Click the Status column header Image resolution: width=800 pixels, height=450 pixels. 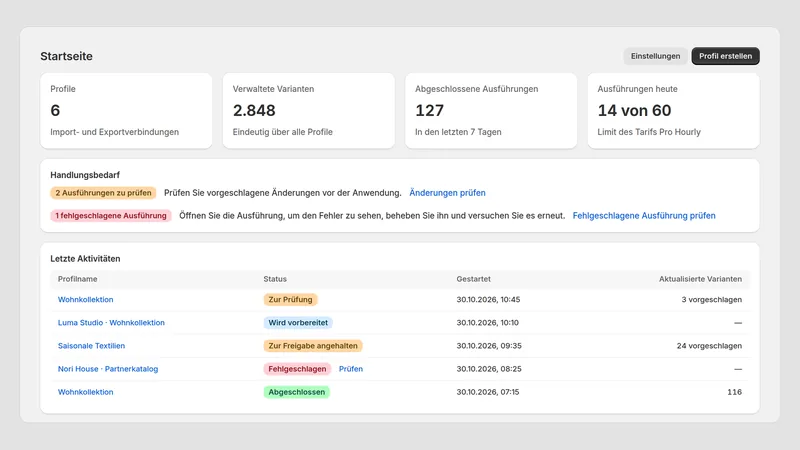click(x=275, y=279)
